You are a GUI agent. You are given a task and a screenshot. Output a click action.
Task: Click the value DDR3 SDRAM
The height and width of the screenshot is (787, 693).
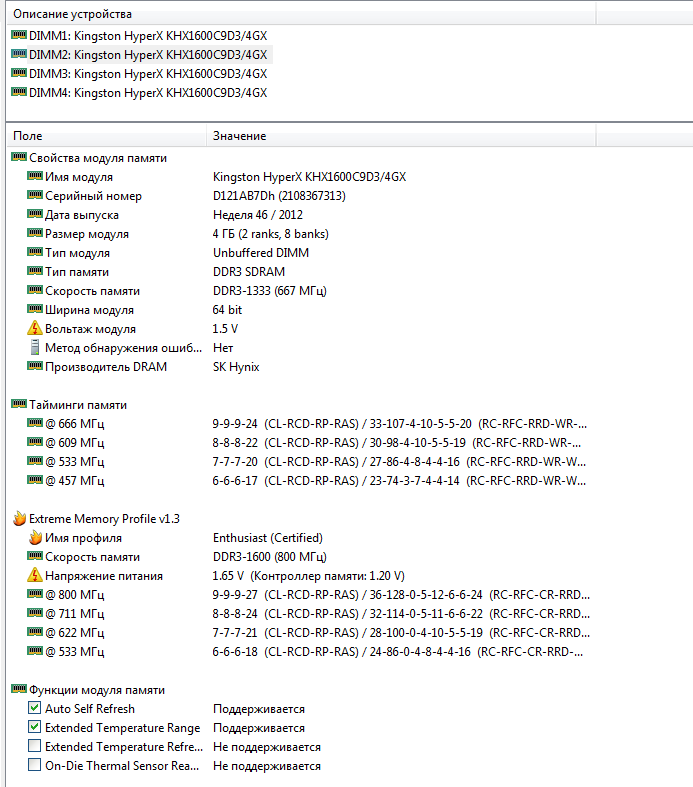click(x=249, y=272)
